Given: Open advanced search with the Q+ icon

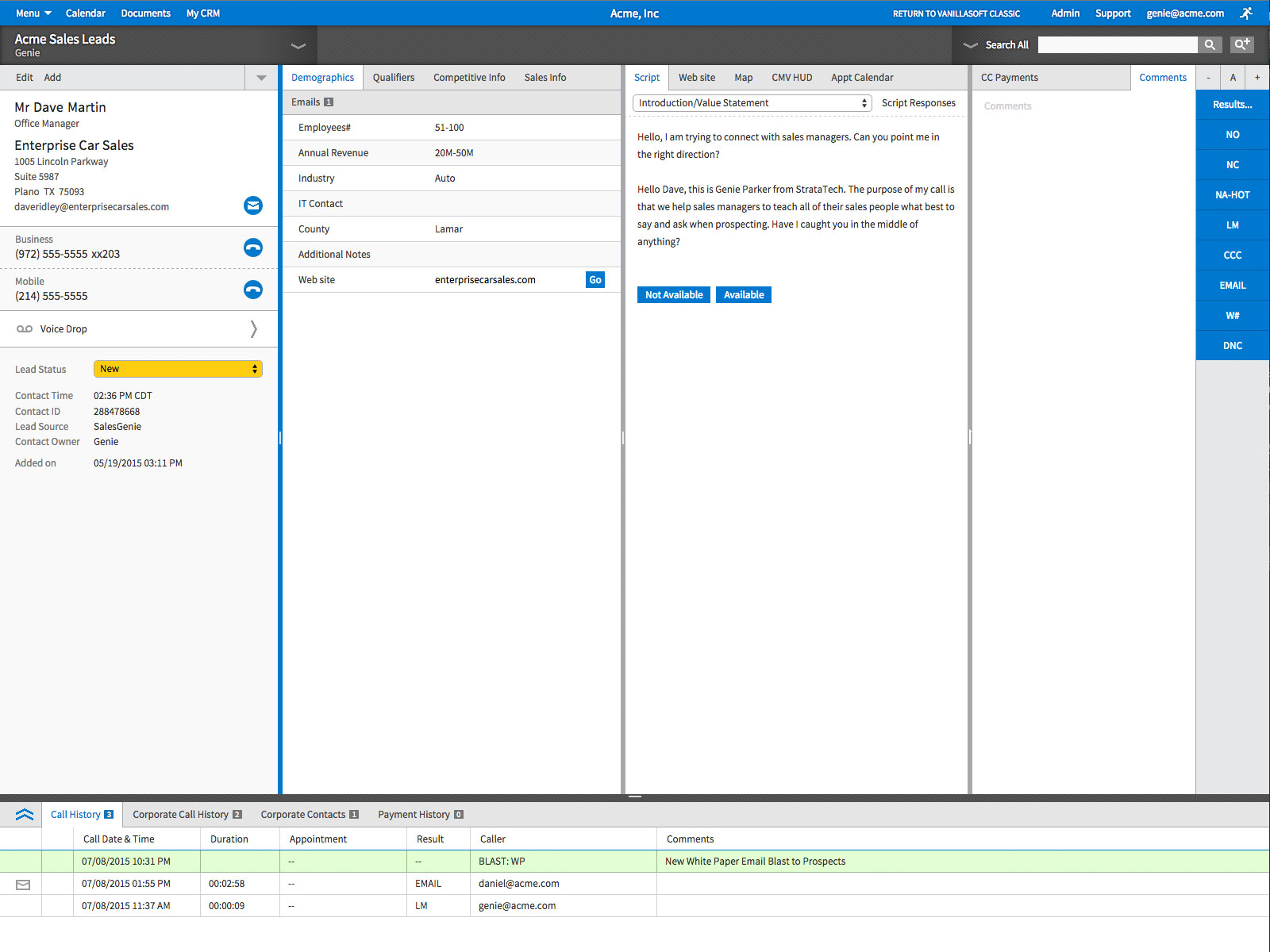Looking at the screenshot, I should coord(1241,44).
